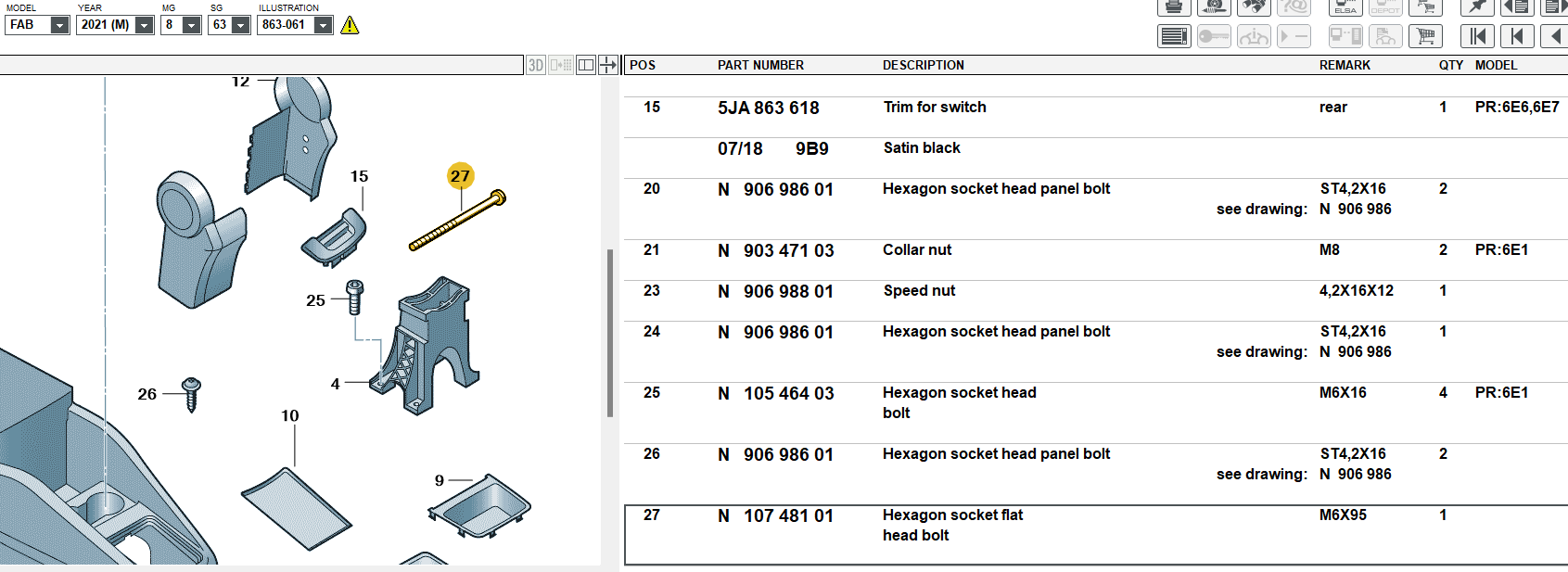
Task: Click the binoculars search icon
Action: pyautogui.click(x=1254, y=7)
